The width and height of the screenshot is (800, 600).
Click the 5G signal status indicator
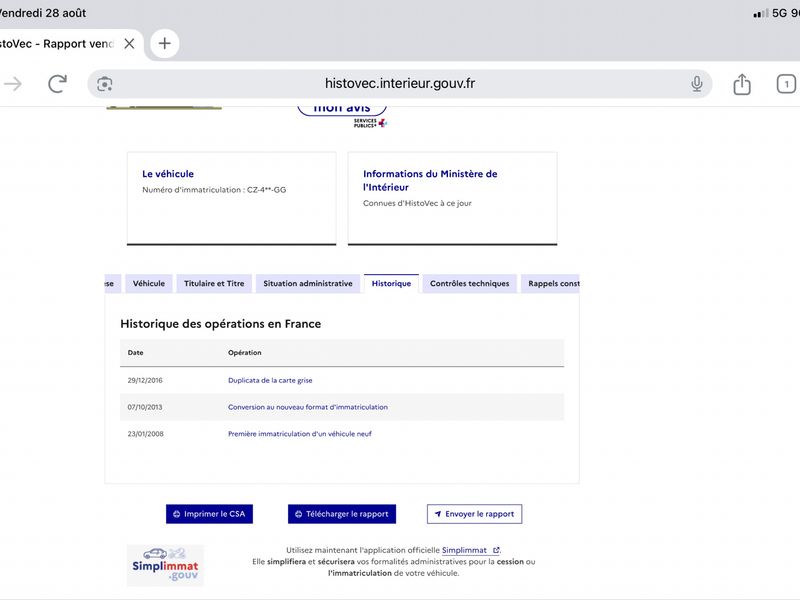[x=769, y=13]
